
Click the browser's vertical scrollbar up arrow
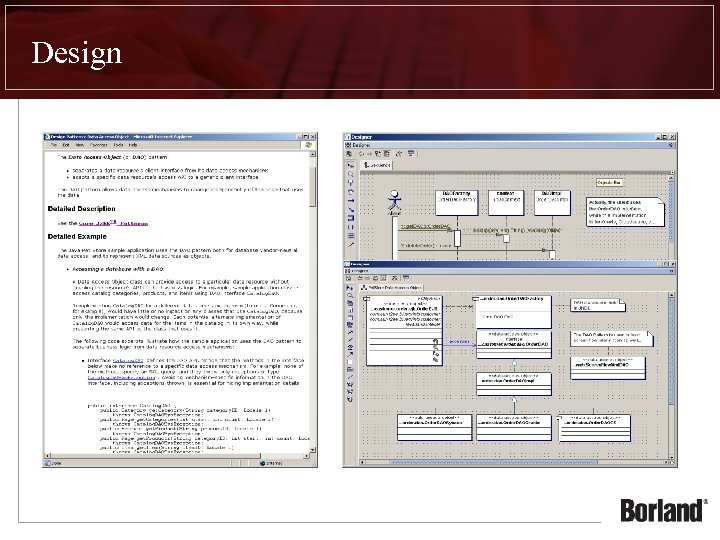click(x=313, y=154)
